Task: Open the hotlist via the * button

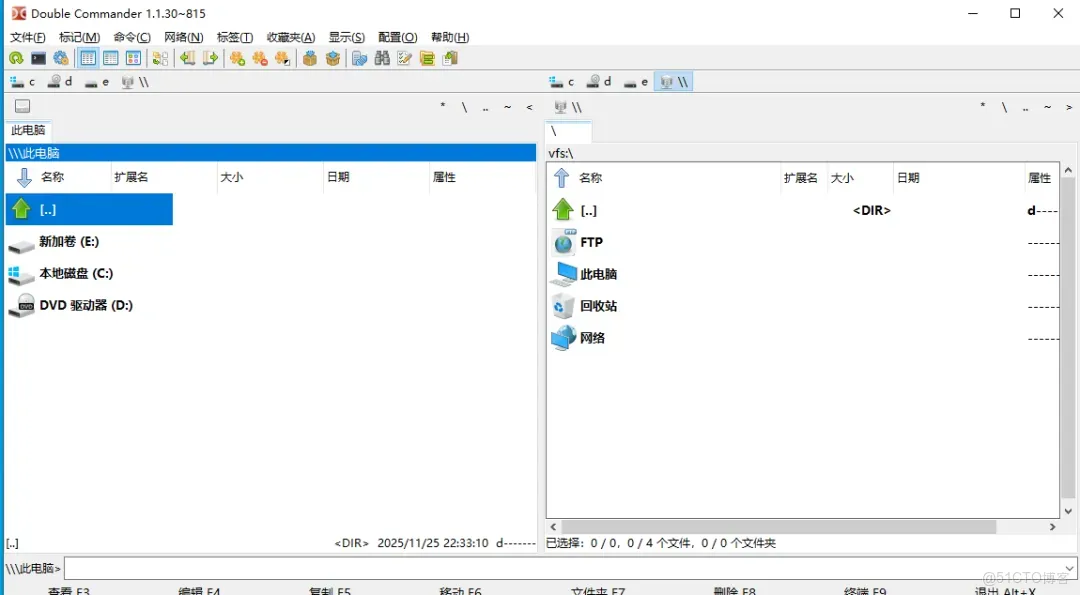Action: pyautogui.click(x=442, y=107)
